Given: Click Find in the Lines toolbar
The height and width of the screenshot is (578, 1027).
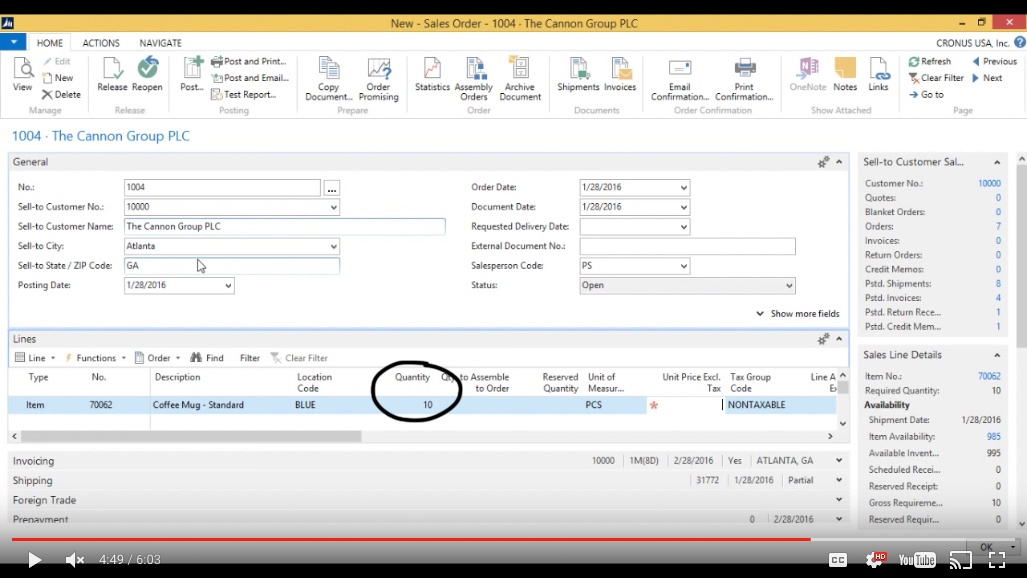Looking at the screenshot, I should point(207,358).
